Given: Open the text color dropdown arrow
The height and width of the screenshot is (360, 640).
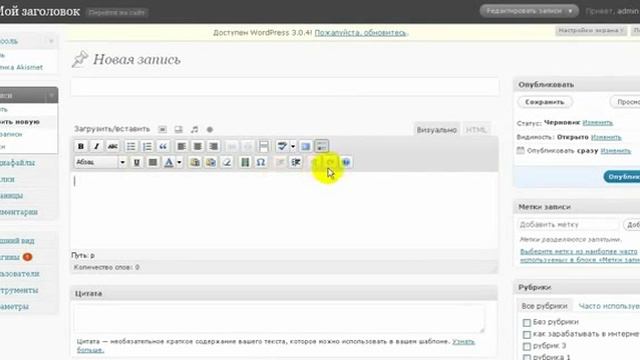Looking at the screenshot, I should coord(179,162).
